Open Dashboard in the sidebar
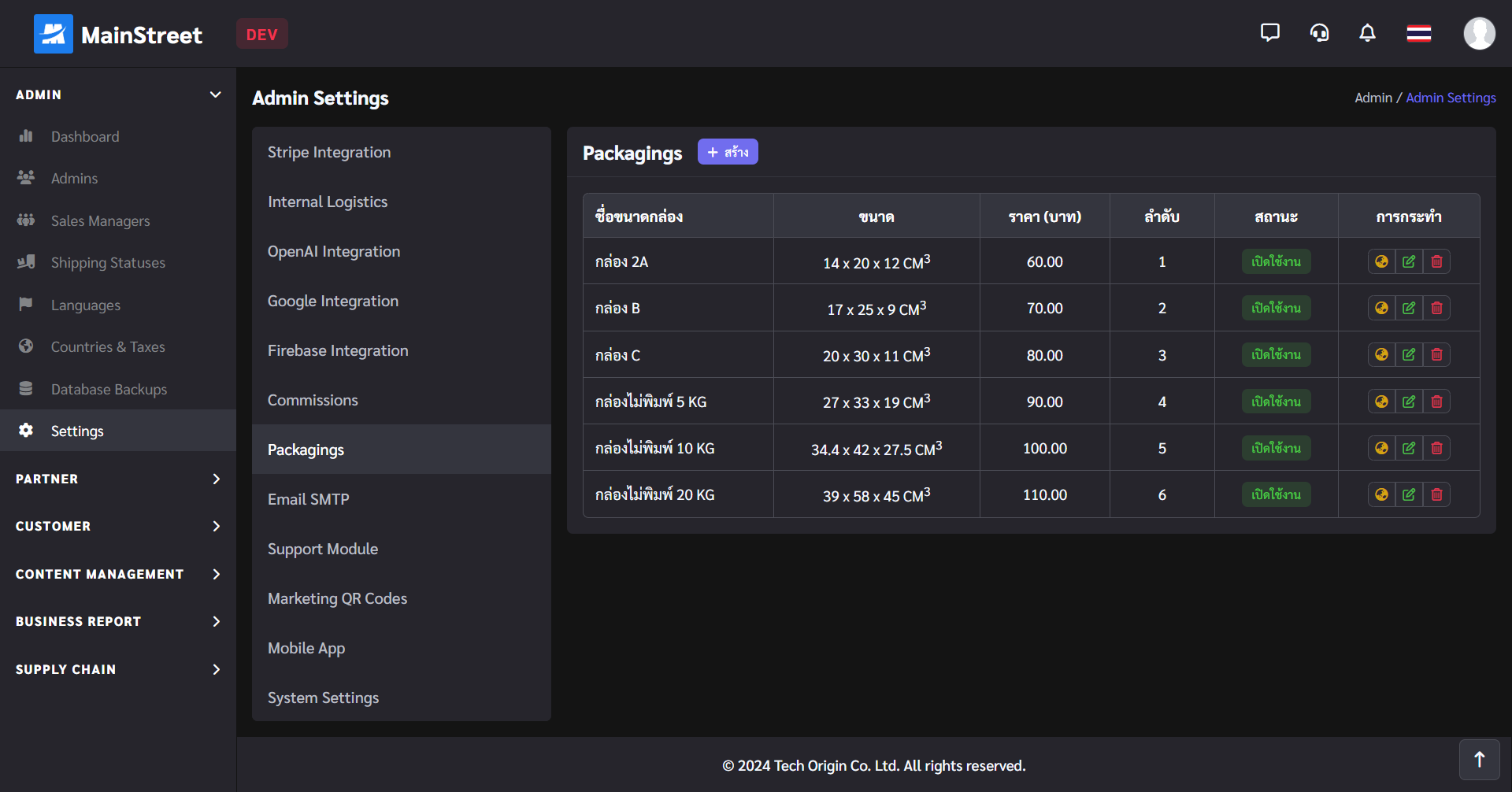1512x792 pixels. tap(118, 136)
